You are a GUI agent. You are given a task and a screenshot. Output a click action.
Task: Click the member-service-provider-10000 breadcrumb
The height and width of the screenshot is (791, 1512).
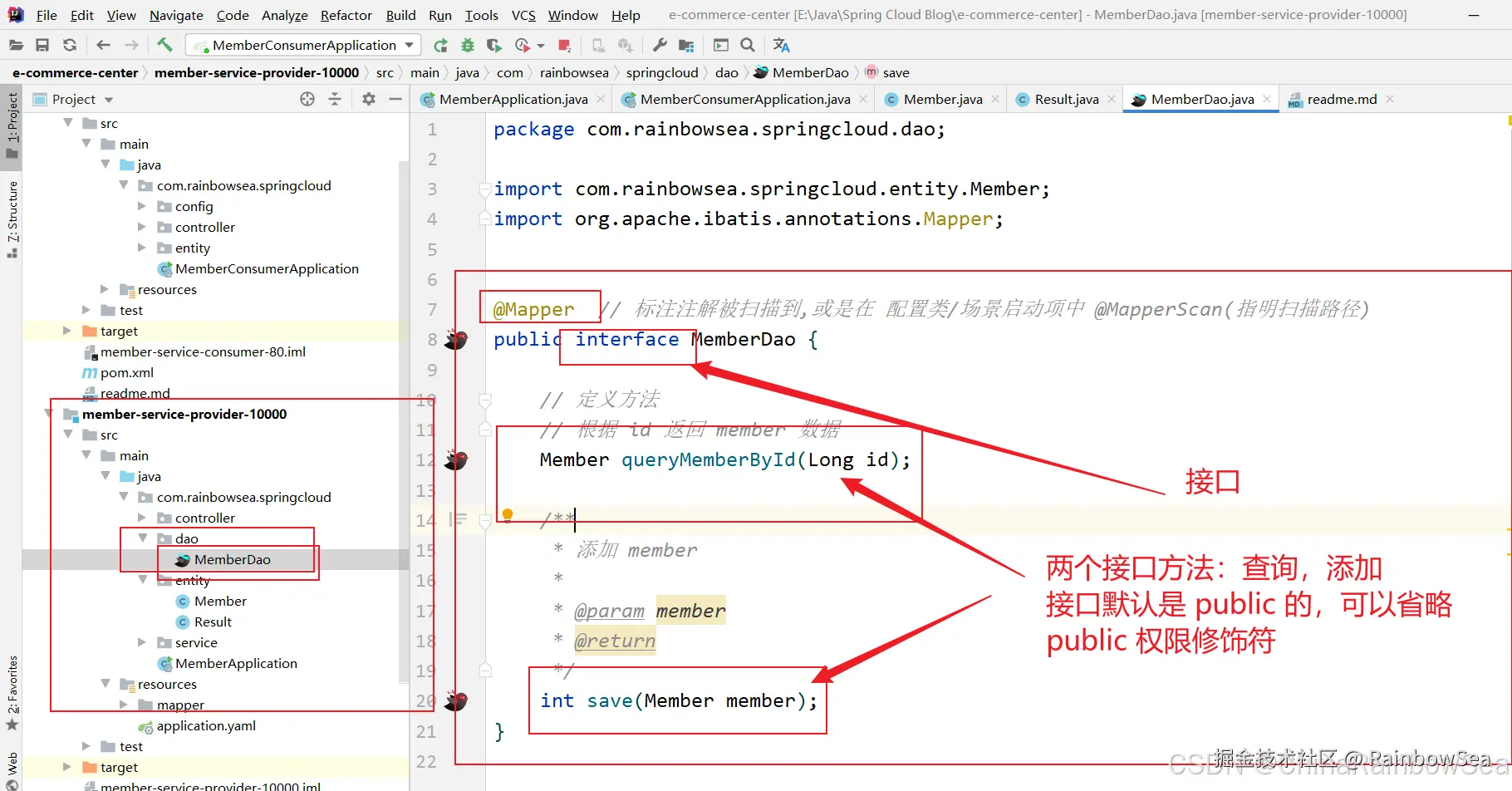(x=257, y=72)
